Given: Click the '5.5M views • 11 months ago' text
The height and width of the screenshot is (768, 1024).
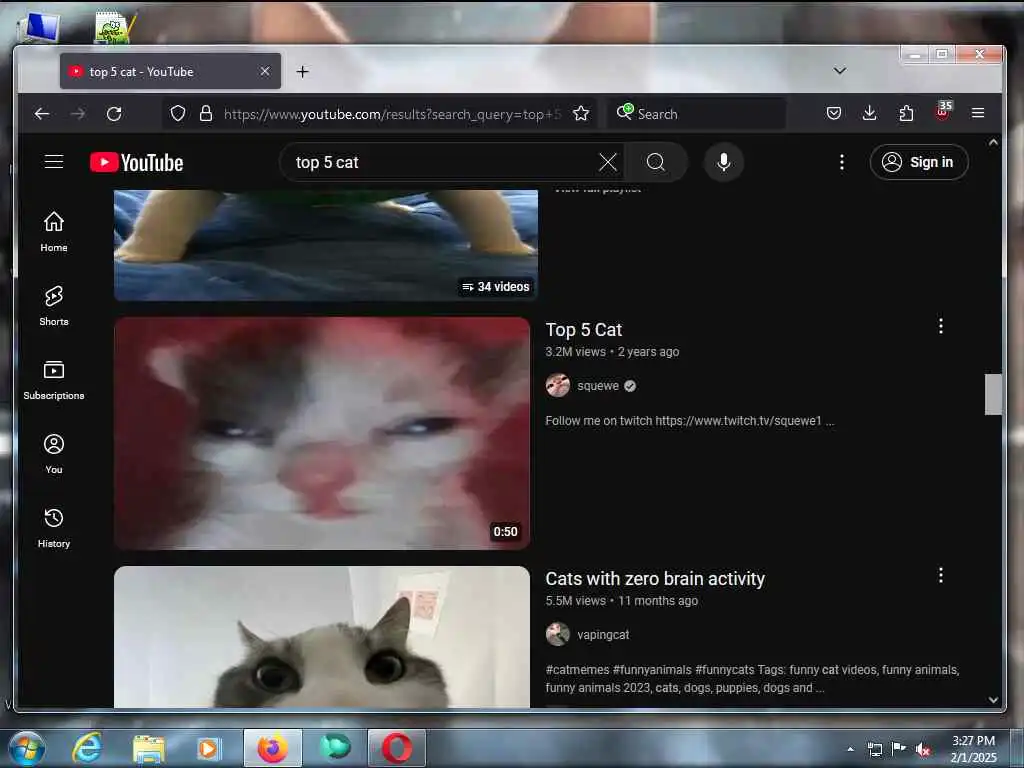Looking at the screenshot, I should coord(622,601).
